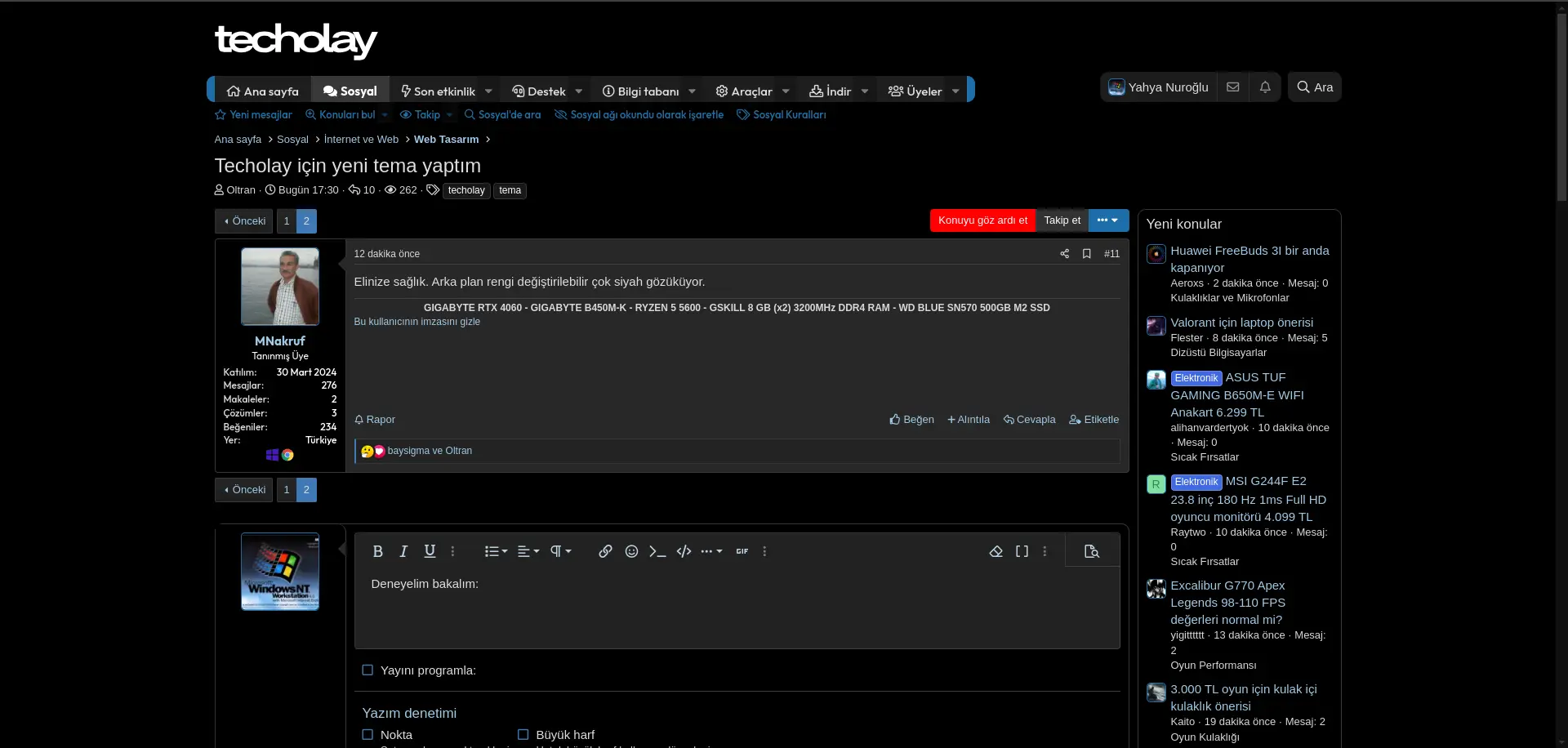Open the alerts bell icon

point(1265,87)
